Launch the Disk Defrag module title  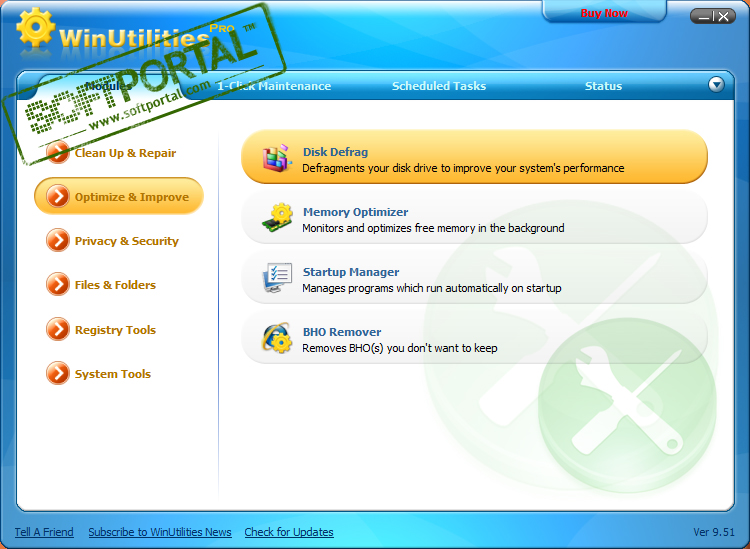click(x=335, y=152)
